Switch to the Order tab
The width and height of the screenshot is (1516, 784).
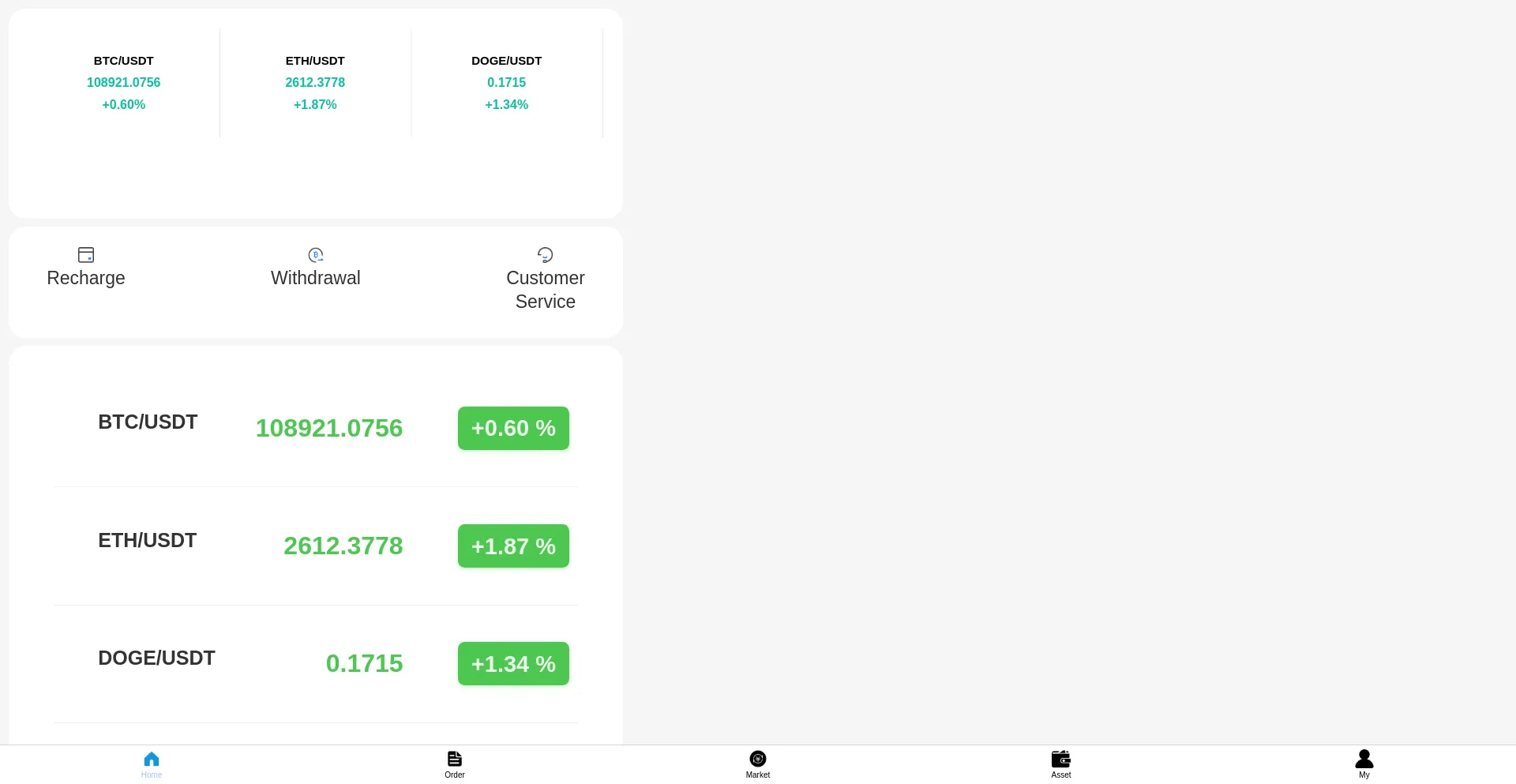click(x=454, y=775)
